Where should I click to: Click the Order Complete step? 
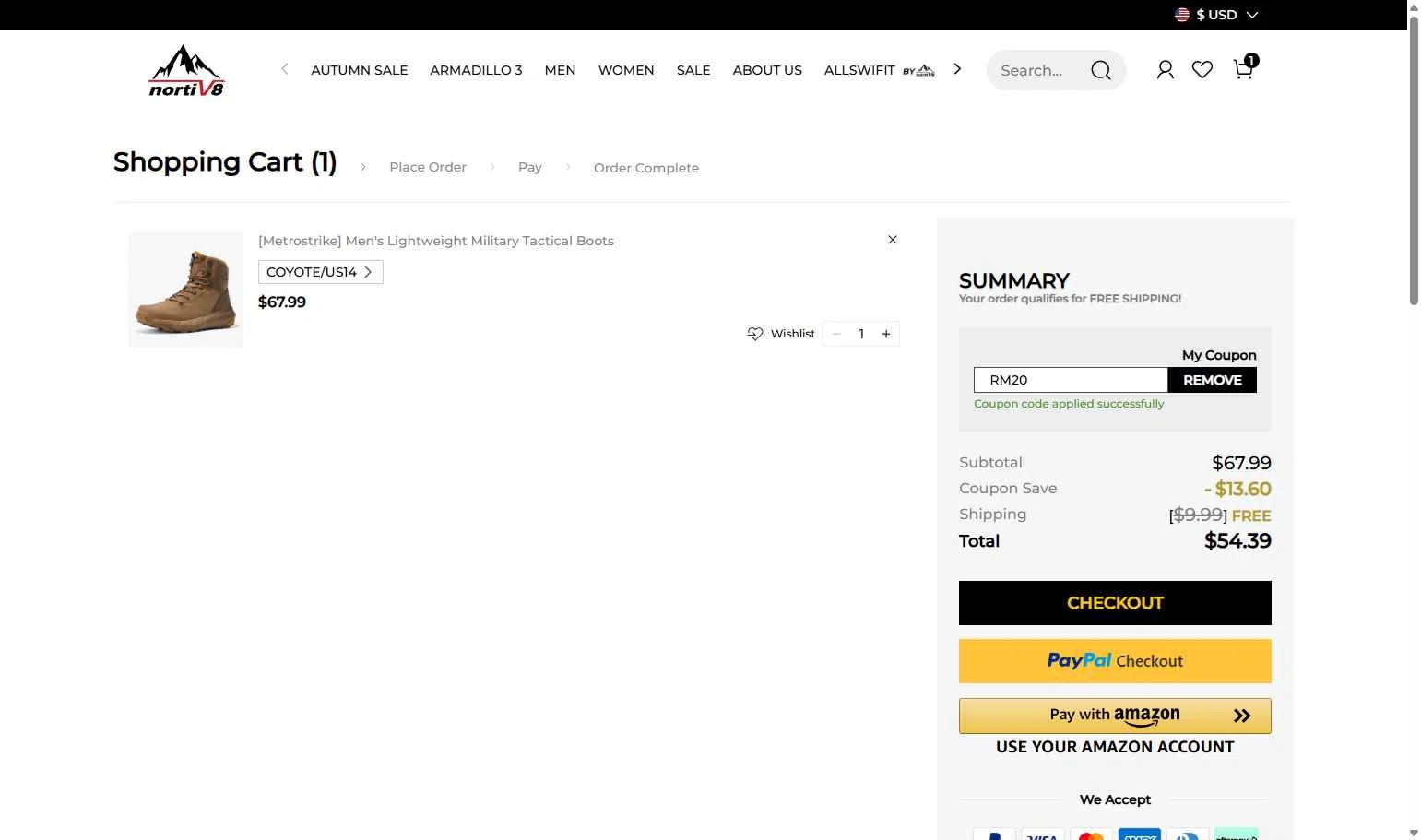click(x=646, y=168)
